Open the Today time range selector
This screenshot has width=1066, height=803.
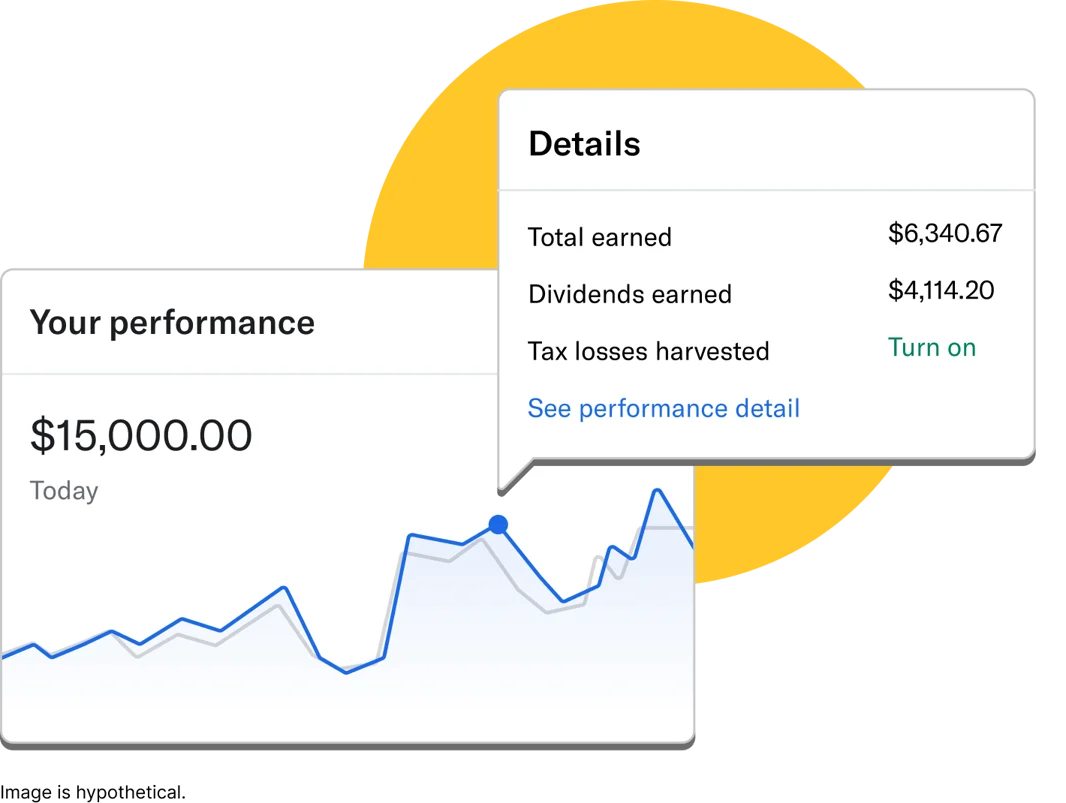point(62,490)
